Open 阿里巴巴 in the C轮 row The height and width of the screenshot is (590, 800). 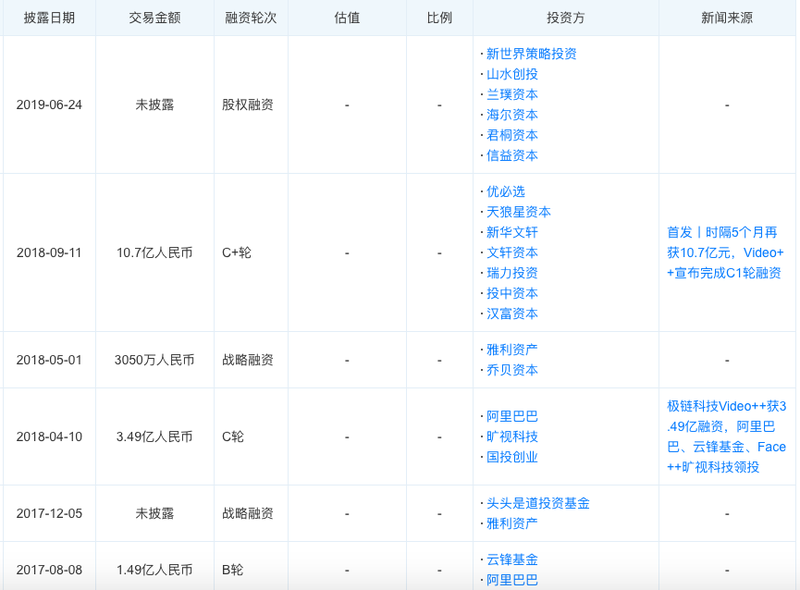pyautogui.click(x=512, y=416)
